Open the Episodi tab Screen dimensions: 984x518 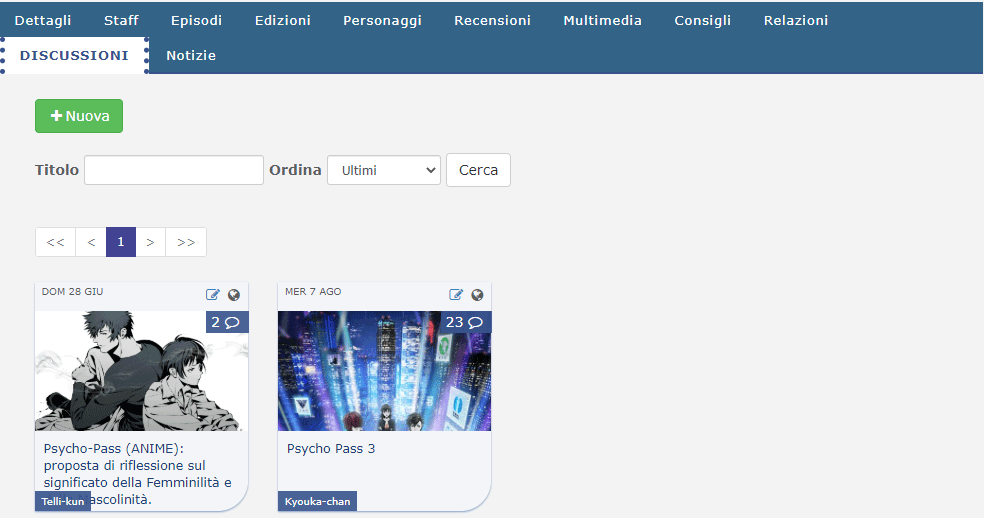click(196, 20)
